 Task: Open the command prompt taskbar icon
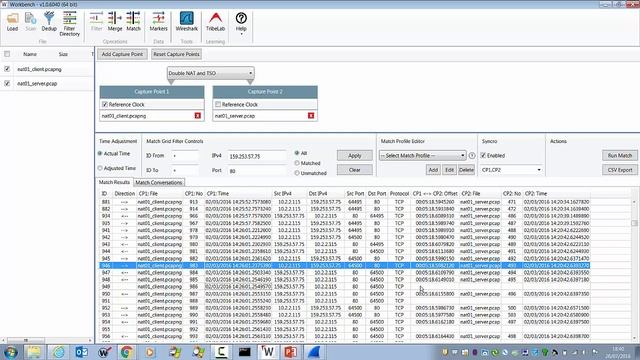click(244, 352)
